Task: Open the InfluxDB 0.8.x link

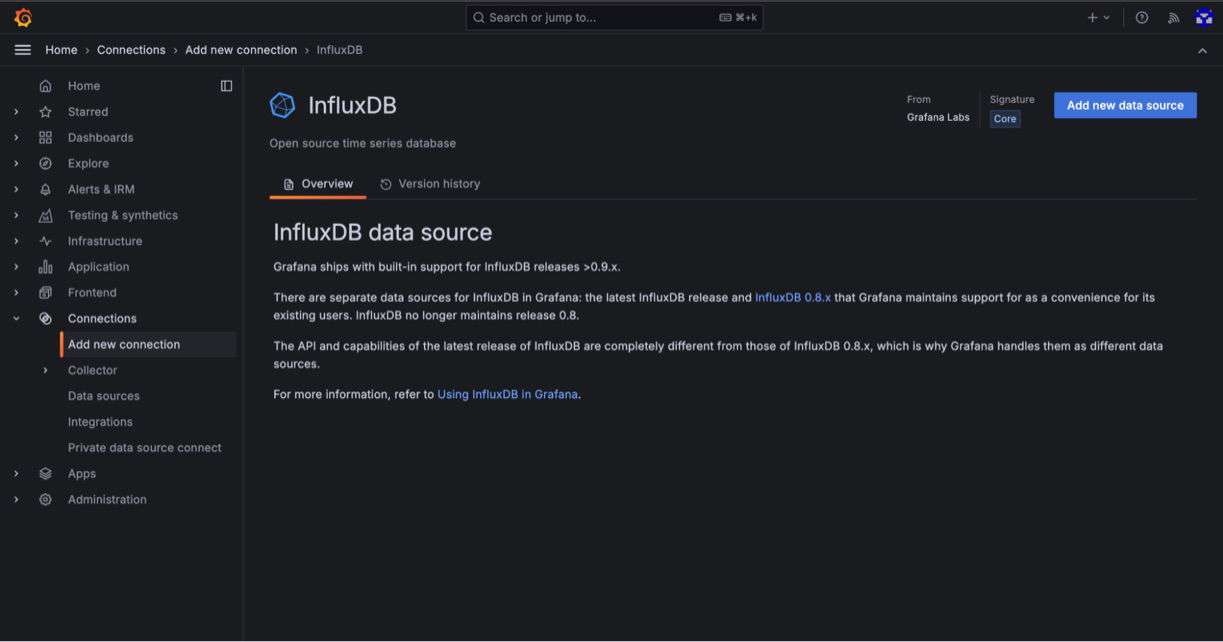Action: click(x=793, y=298)
